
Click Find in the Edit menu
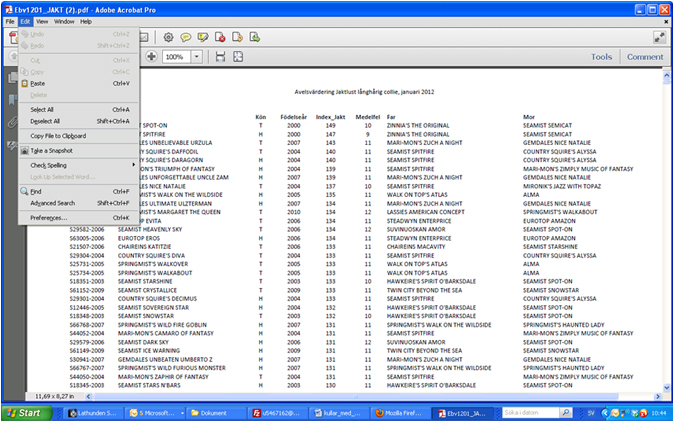(36, 191)
